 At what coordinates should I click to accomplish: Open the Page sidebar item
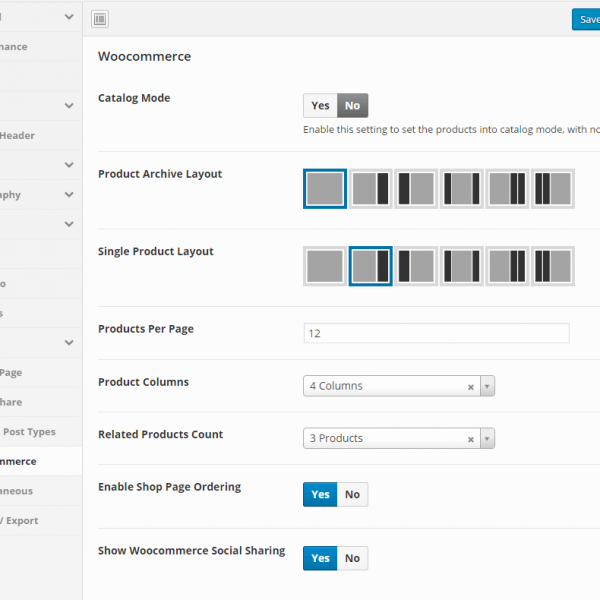(x=11, y=373)
